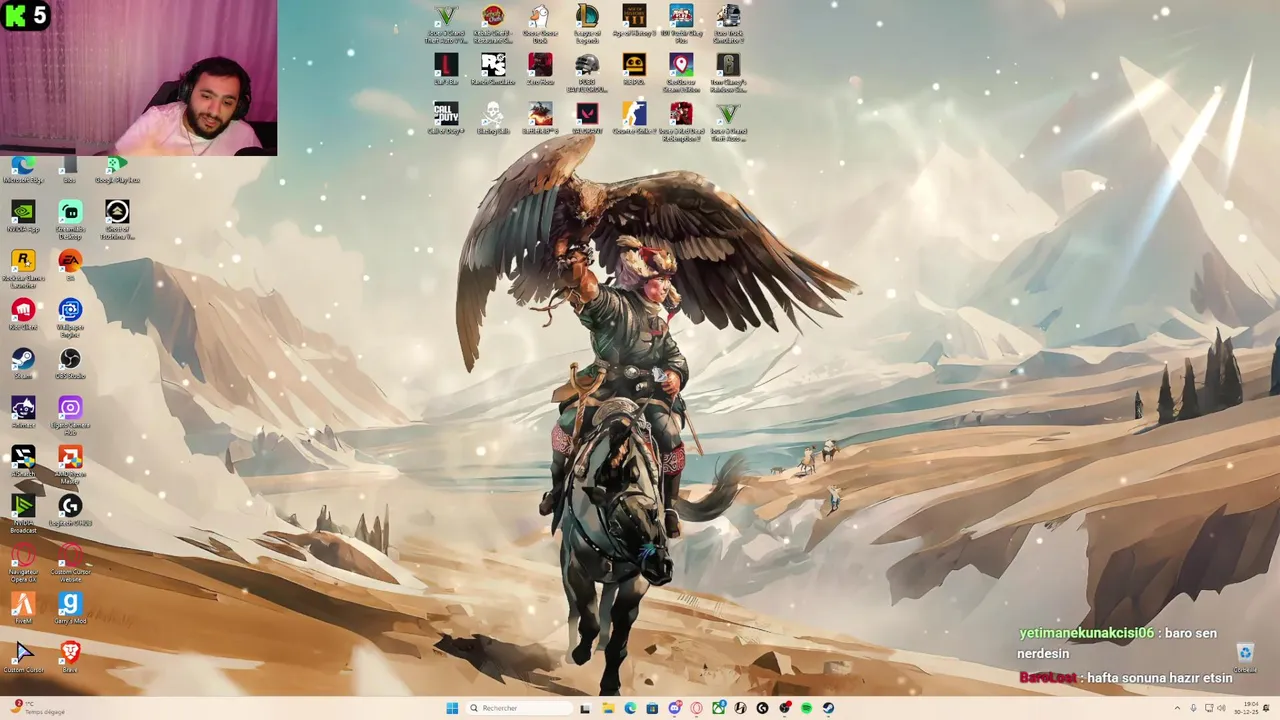Open Rockstar Games Launcher icon
Image resolution: width=1280 pixels, height=720 pixels.
pos(23,269)
